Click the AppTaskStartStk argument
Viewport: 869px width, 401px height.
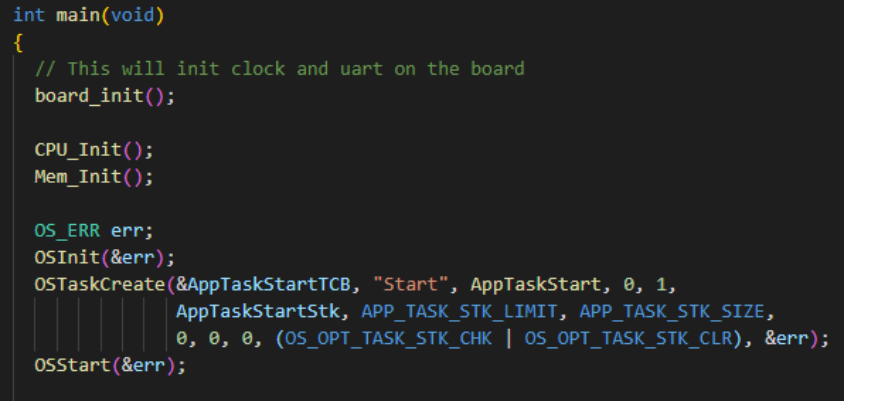pos(258,312)
